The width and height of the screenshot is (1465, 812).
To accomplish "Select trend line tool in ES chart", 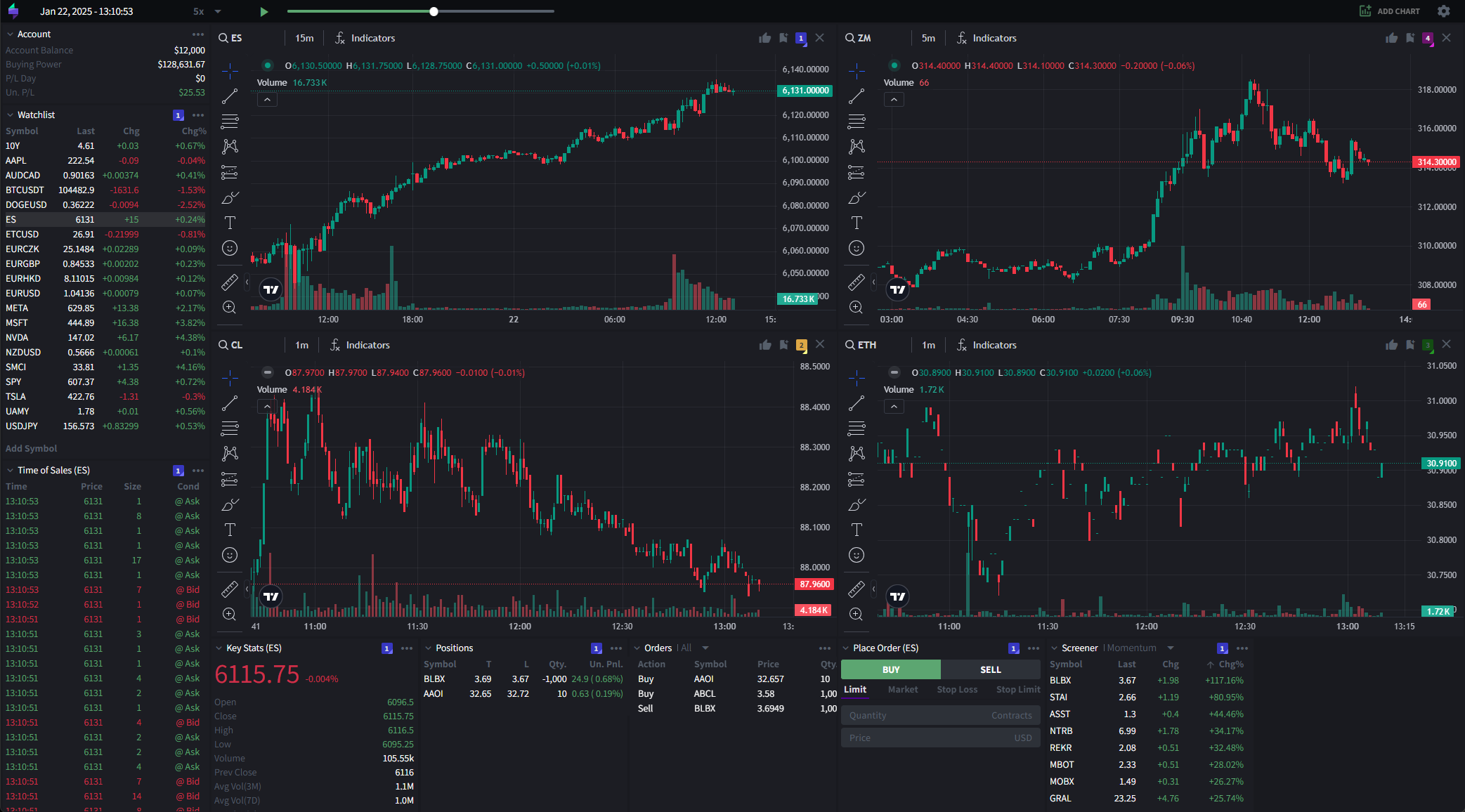I will 230,96.
